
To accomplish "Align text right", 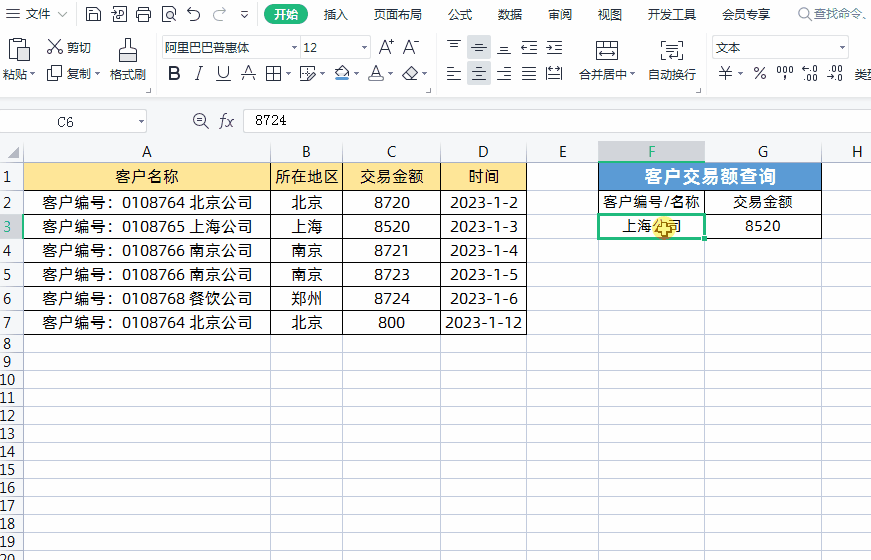I will click(504, 73).
